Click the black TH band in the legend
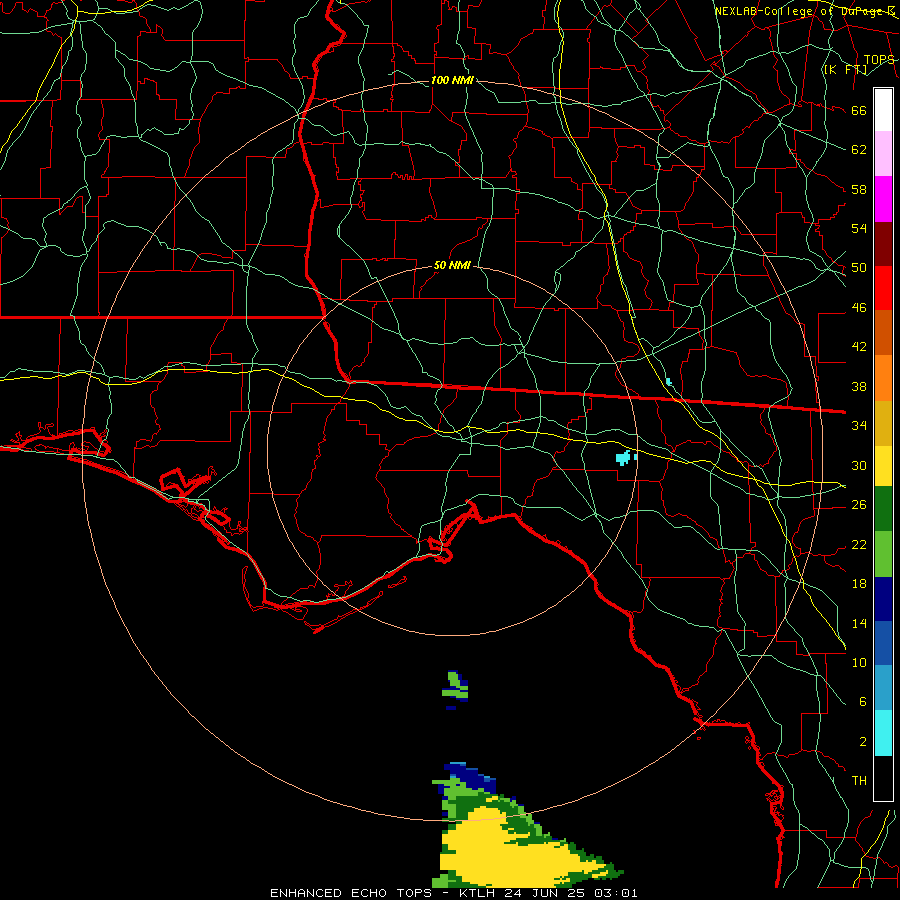 pos(883,778)
